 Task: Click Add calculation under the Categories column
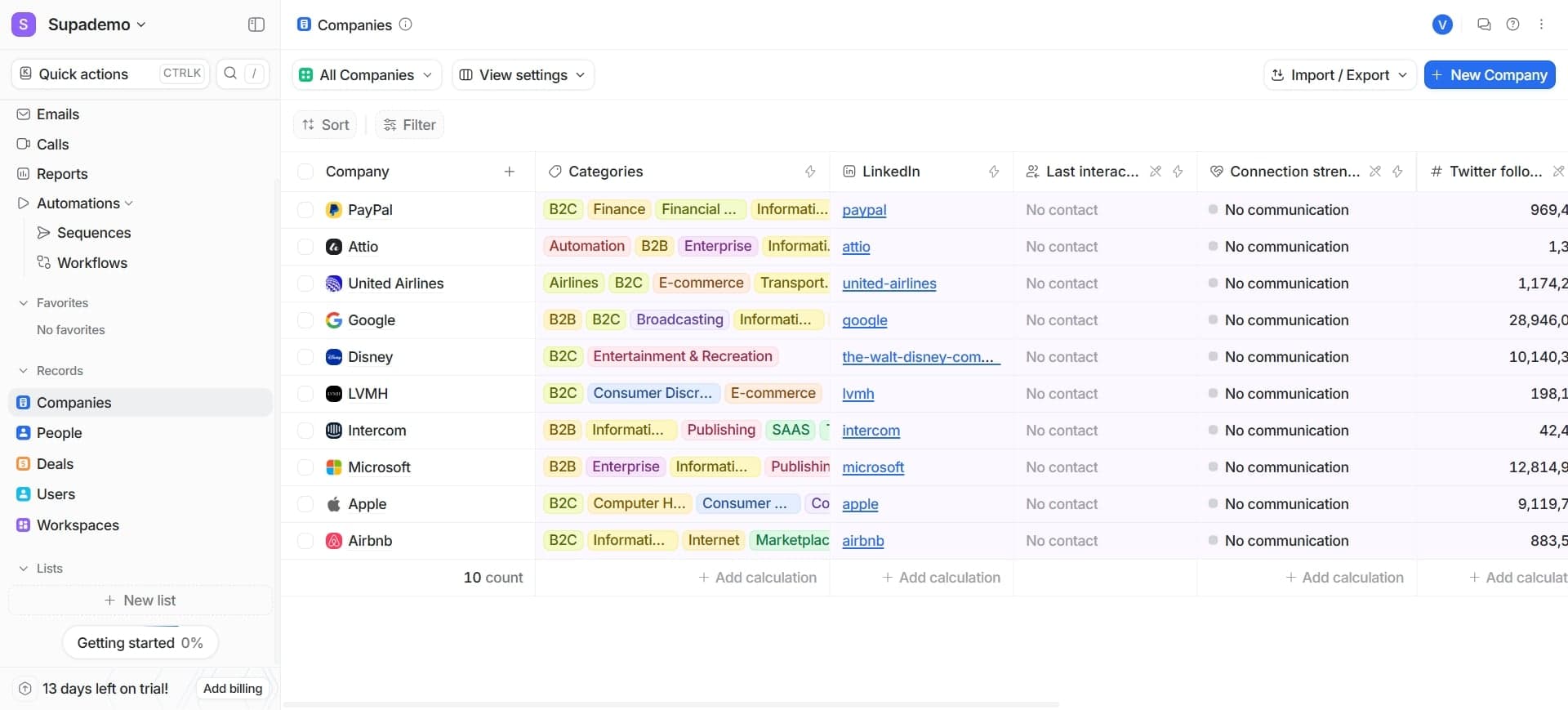(757, 578)
